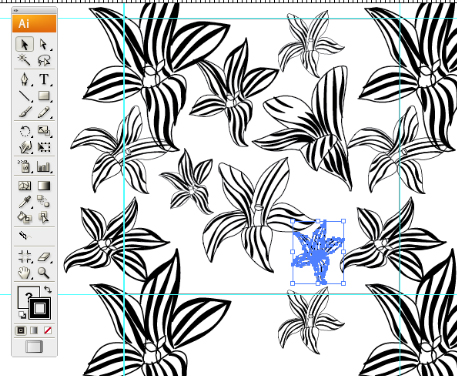Viewport: 457px width, 376px height.
Task: Select the Eyedropper tool
Action: 24,202
